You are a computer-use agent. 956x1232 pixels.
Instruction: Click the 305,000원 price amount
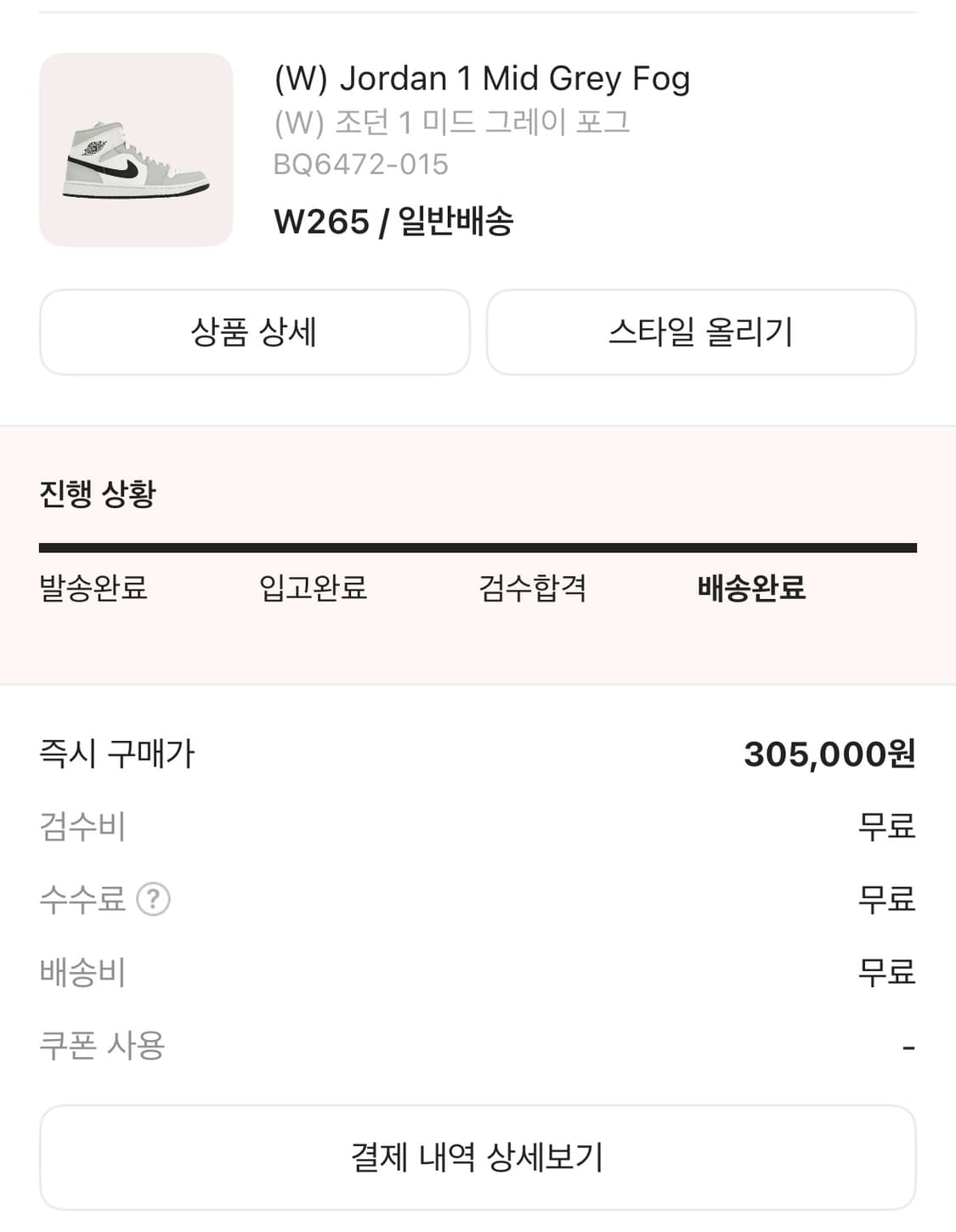coord(829,754)
